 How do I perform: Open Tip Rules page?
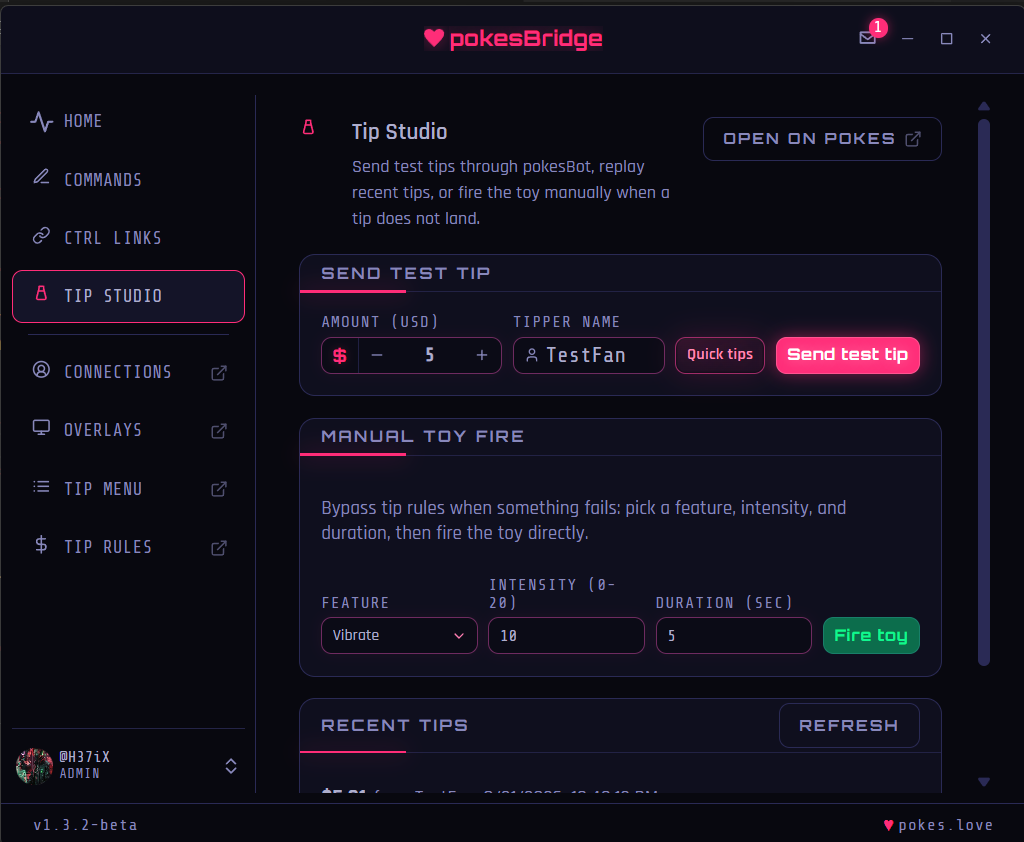[129, 547]
